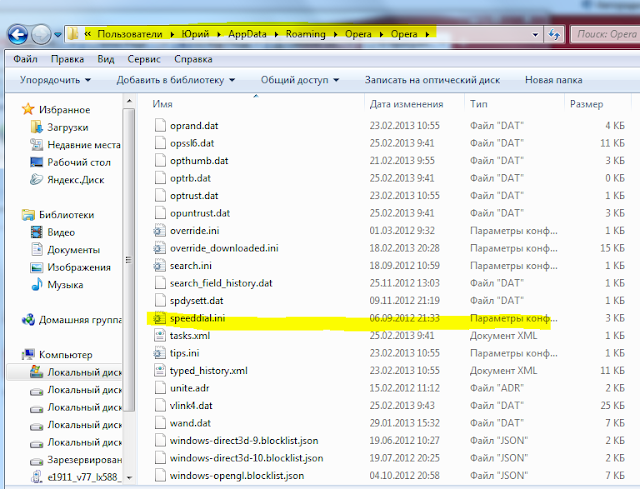This screenshot has height=489, width=640.
Task: Jump to 'Roaming' breadcrumb
Action: [x=305, y=34]
